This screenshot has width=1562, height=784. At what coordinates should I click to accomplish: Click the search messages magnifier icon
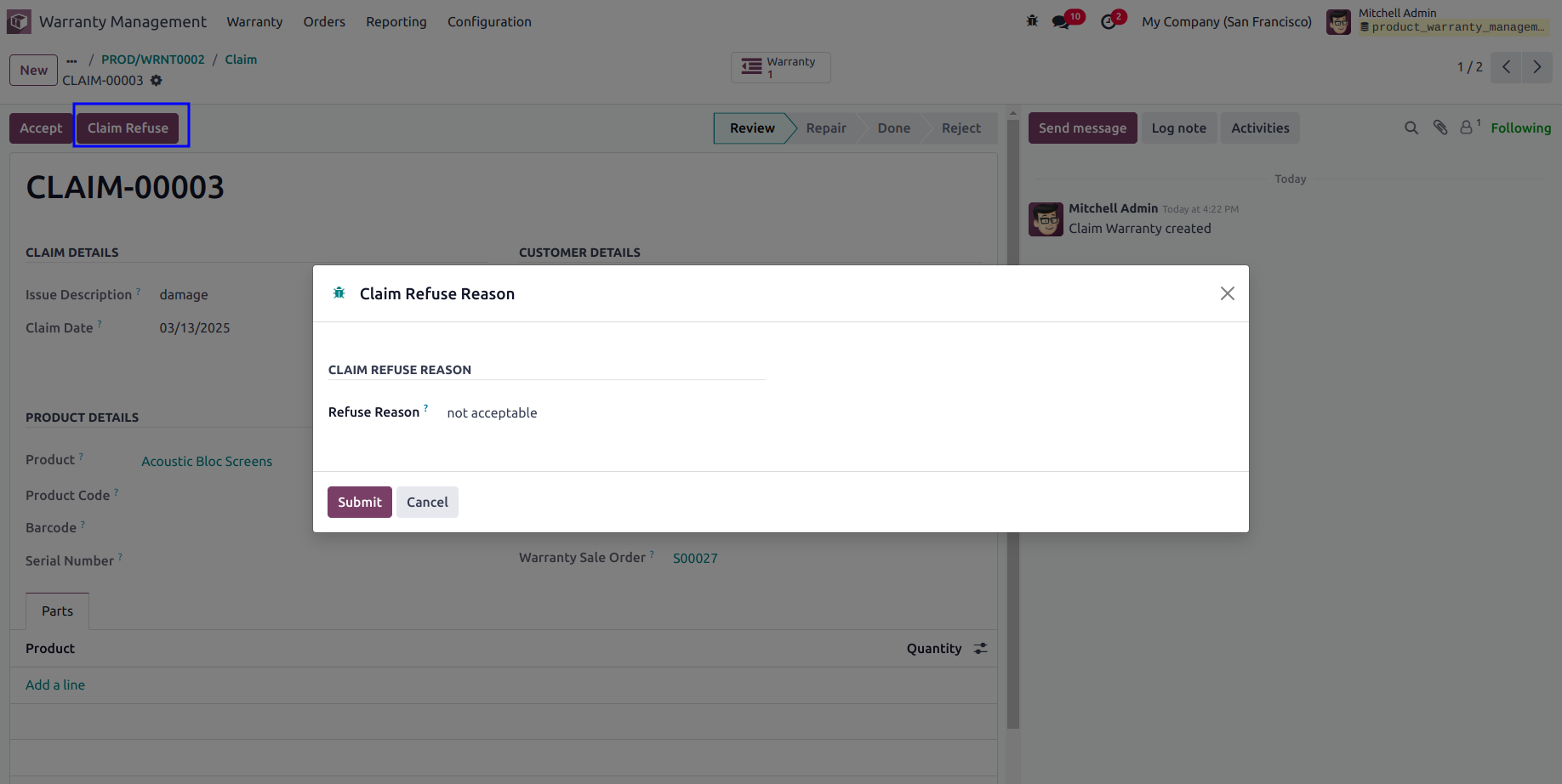pos(1411,128)
